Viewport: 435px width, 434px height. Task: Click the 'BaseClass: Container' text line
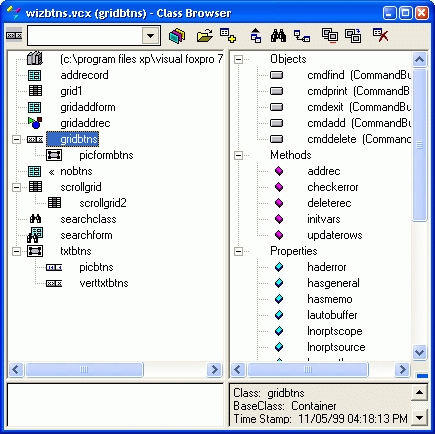click(x=285, y=406)
